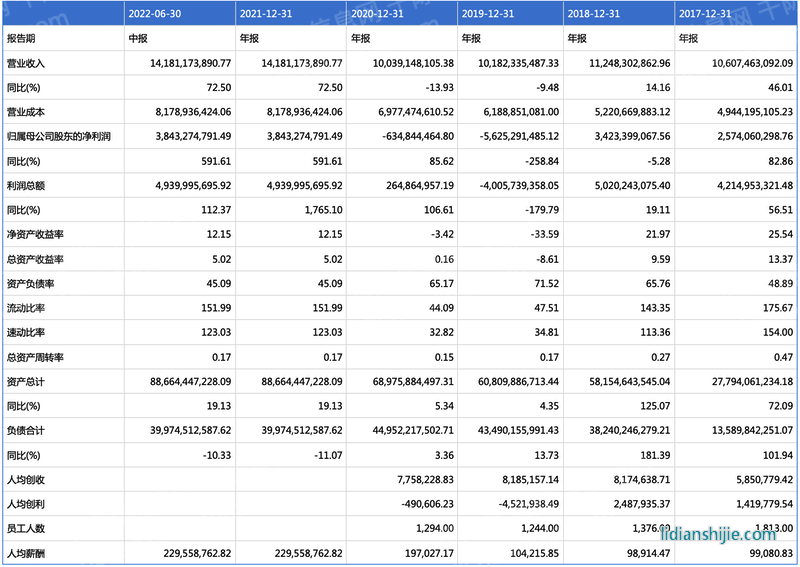Click operating cost value 4,944,195,105.23
Viewport: 800px width, 567px height.
click(x=756, y=112)
